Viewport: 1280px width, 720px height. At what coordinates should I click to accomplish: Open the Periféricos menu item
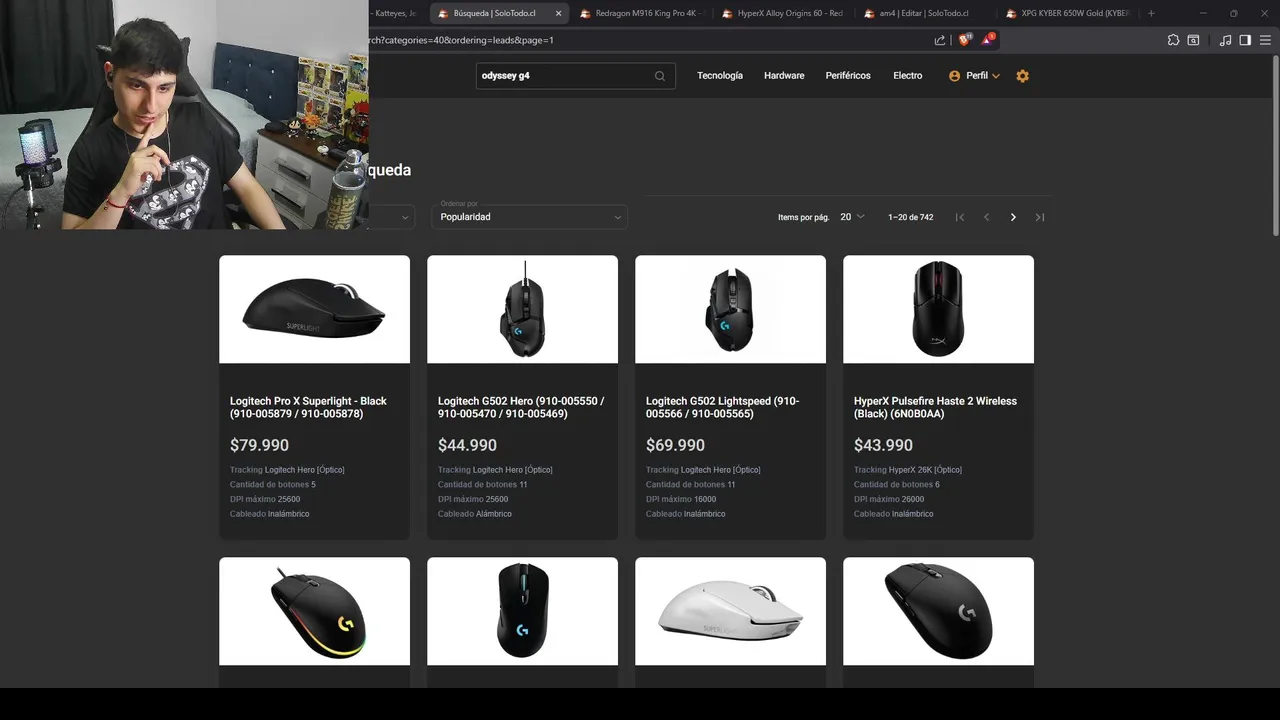[x=848, y=76]
